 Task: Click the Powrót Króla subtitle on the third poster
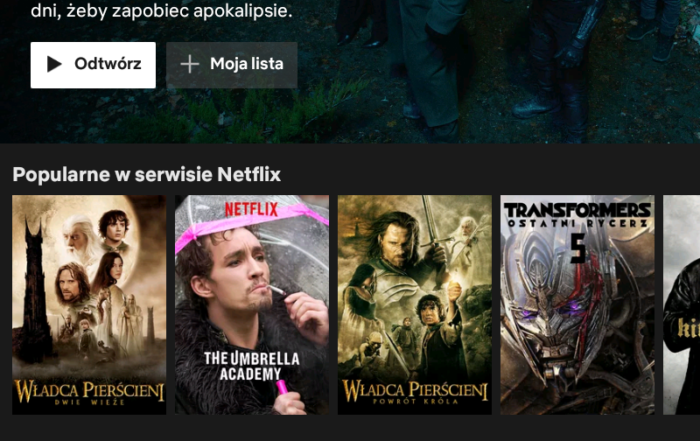click(415, 401)
